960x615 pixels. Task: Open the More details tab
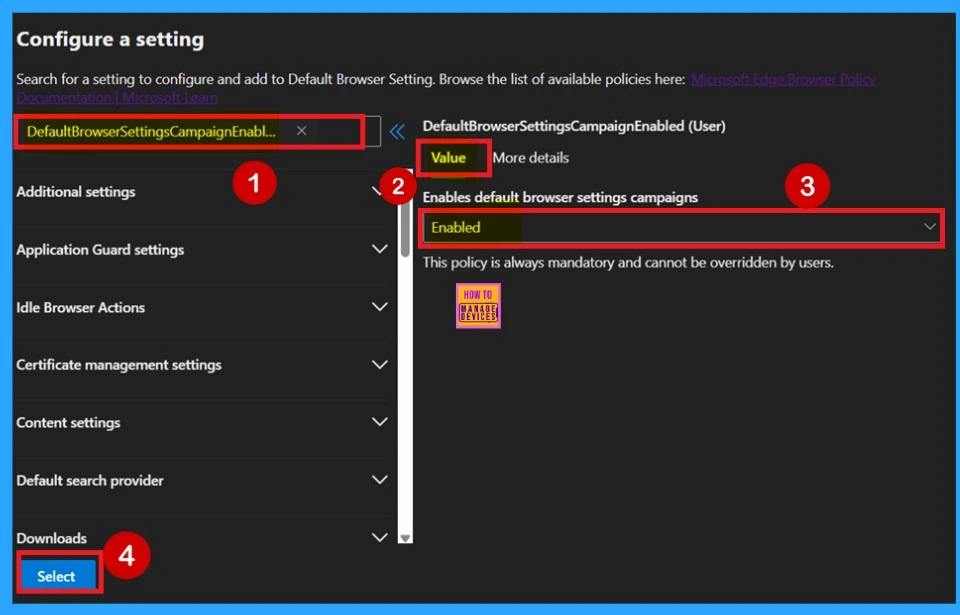coord(531,158)
